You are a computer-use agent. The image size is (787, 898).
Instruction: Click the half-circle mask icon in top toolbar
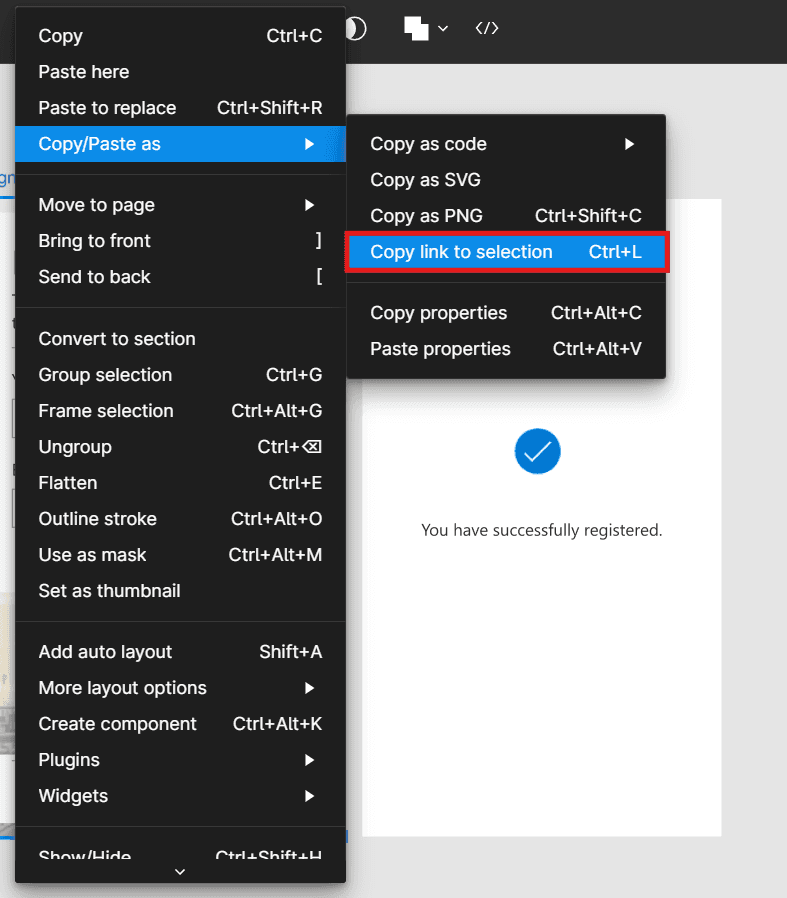356,29
